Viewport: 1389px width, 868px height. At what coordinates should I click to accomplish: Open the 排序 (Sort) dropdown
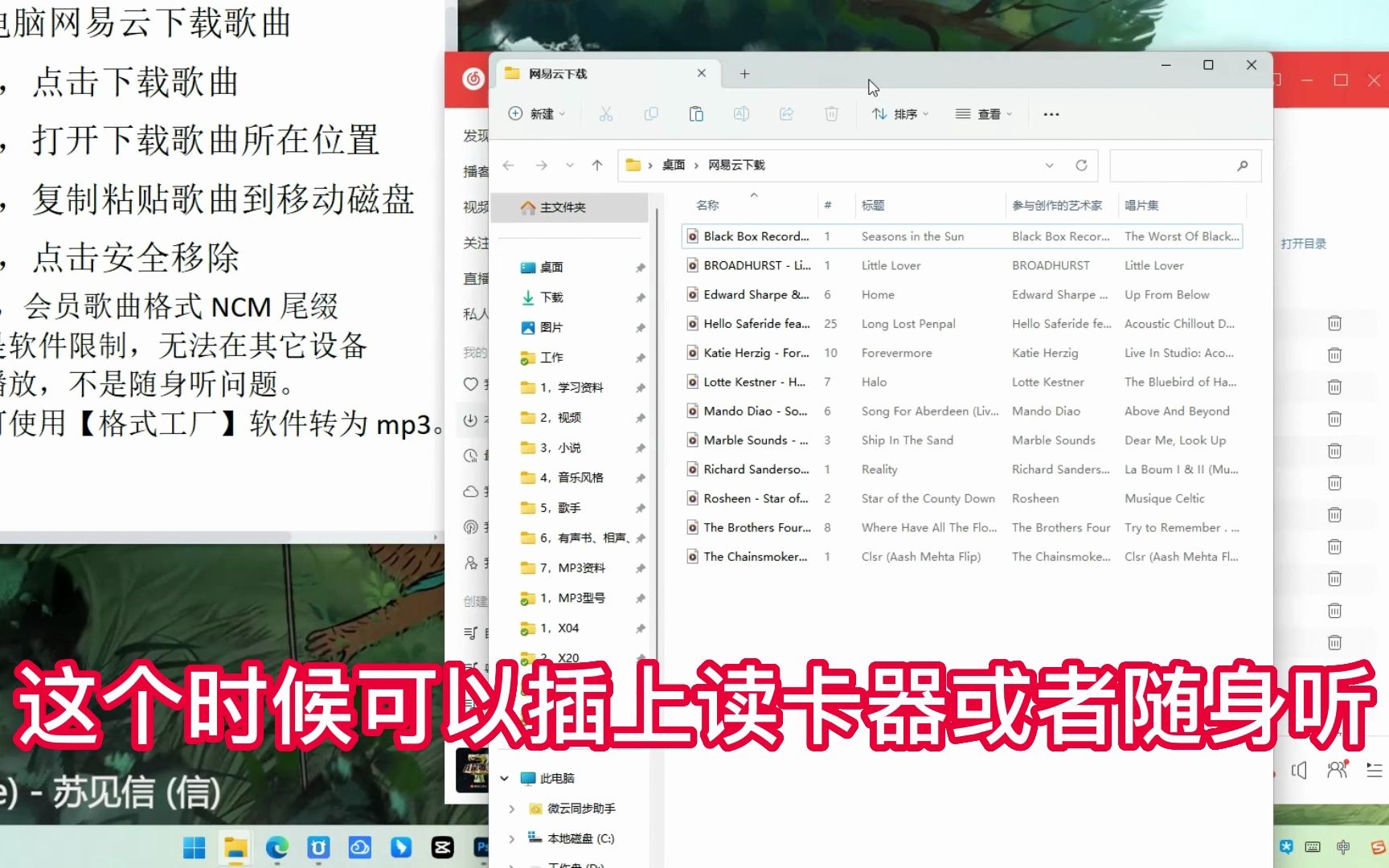pos(900,114)
